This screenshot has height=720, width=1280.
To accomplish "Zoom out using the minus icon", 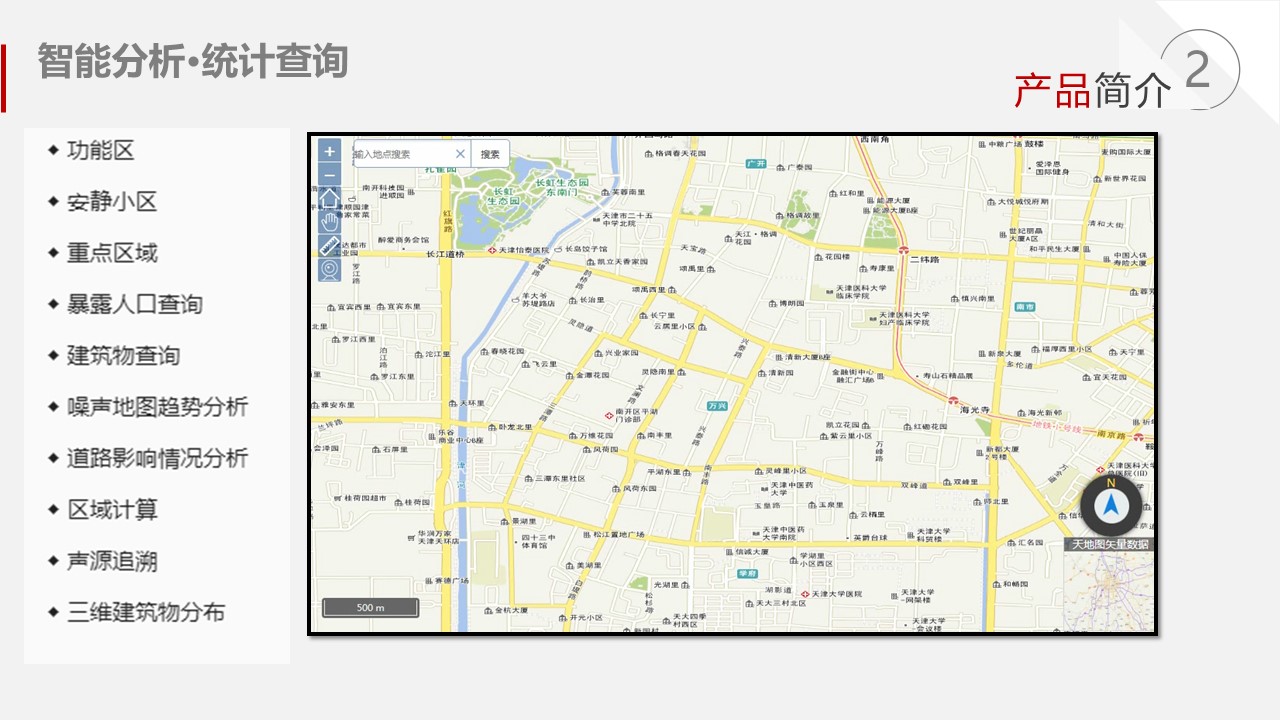I will pos(327,176).
